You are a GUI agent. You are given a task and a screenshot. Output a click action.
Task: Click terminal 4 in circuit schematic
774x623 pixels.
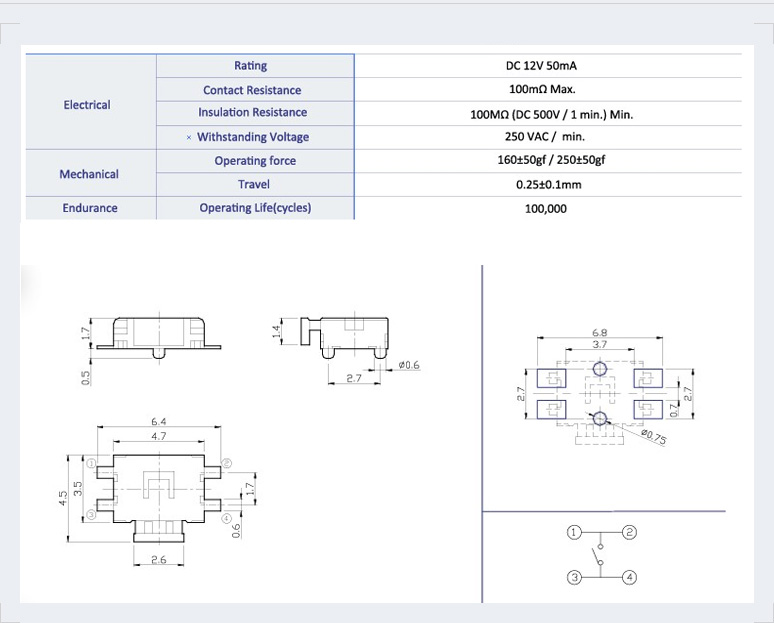click(x=629, y=577)
